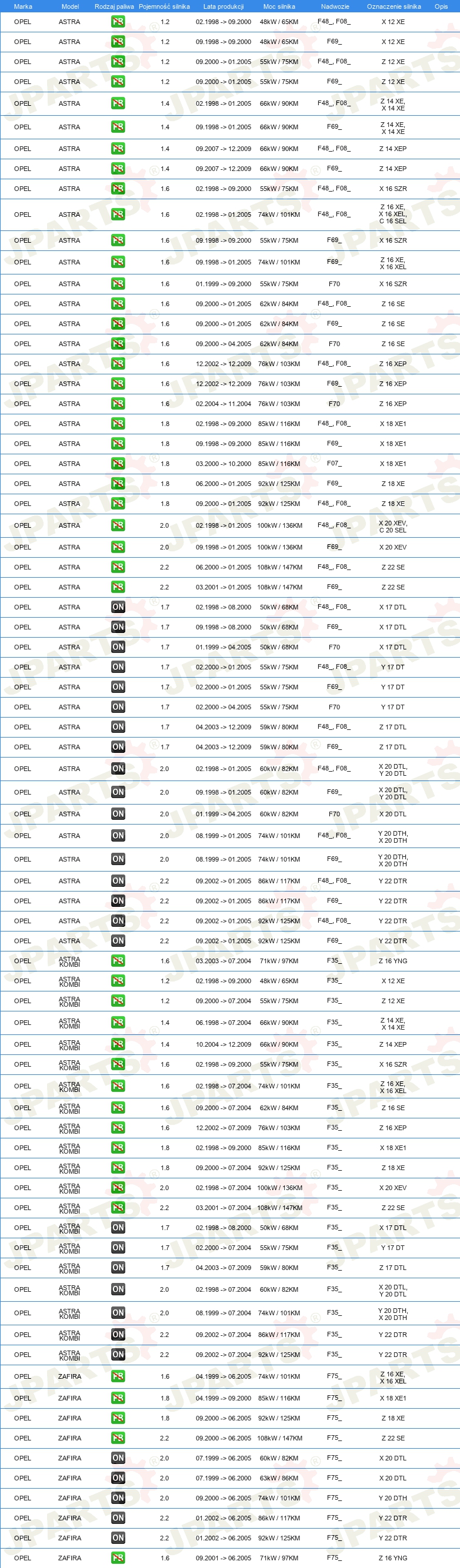This screenshot has height=1568, width=460.
Task: Click engine code 'X 20 XEV, C 20 SEL'
Action: (393, 527)
